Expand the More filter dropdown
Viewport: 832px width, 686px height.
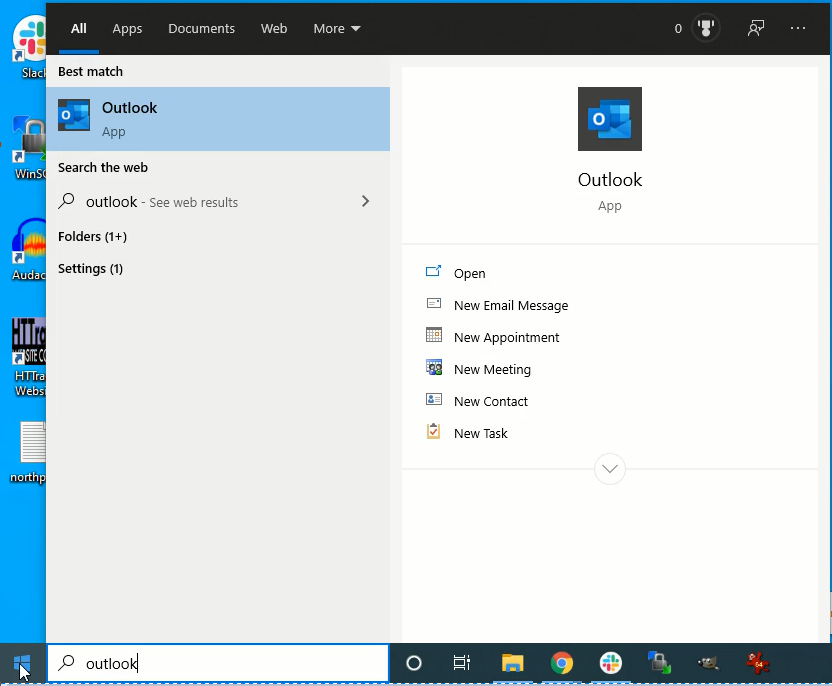(336, 29)
